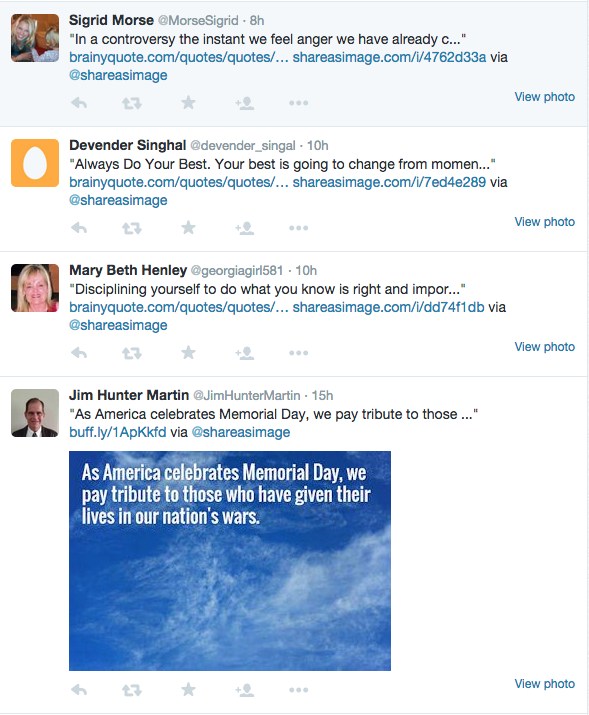Open Devender Singhal's egg avatar
This screenshot has width=589, height=715.
pos(35,163)
